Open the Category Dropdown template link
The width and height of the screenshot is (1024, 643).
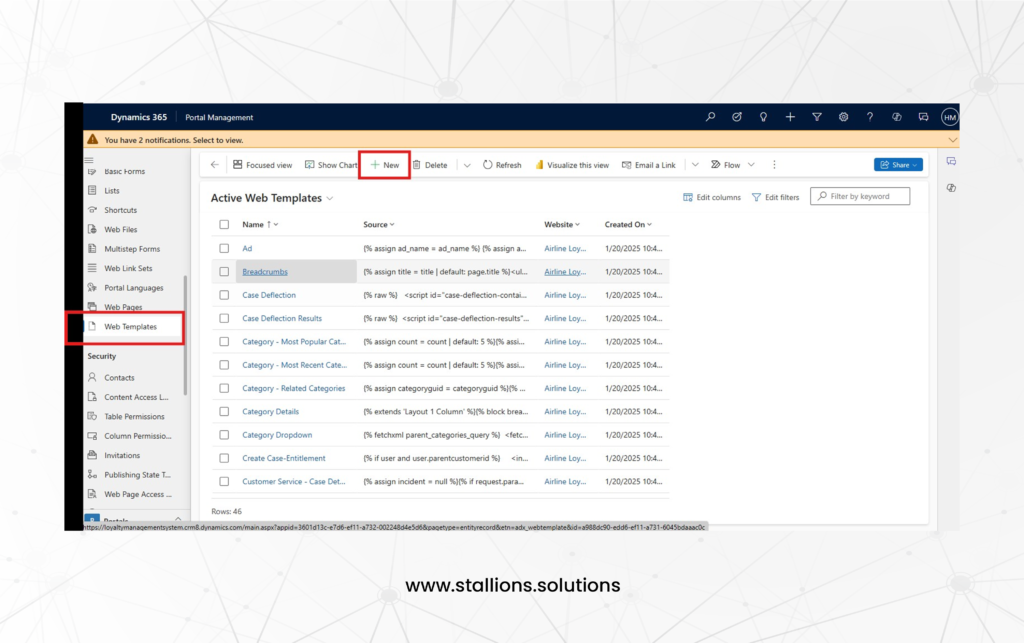tap(277, 435)
